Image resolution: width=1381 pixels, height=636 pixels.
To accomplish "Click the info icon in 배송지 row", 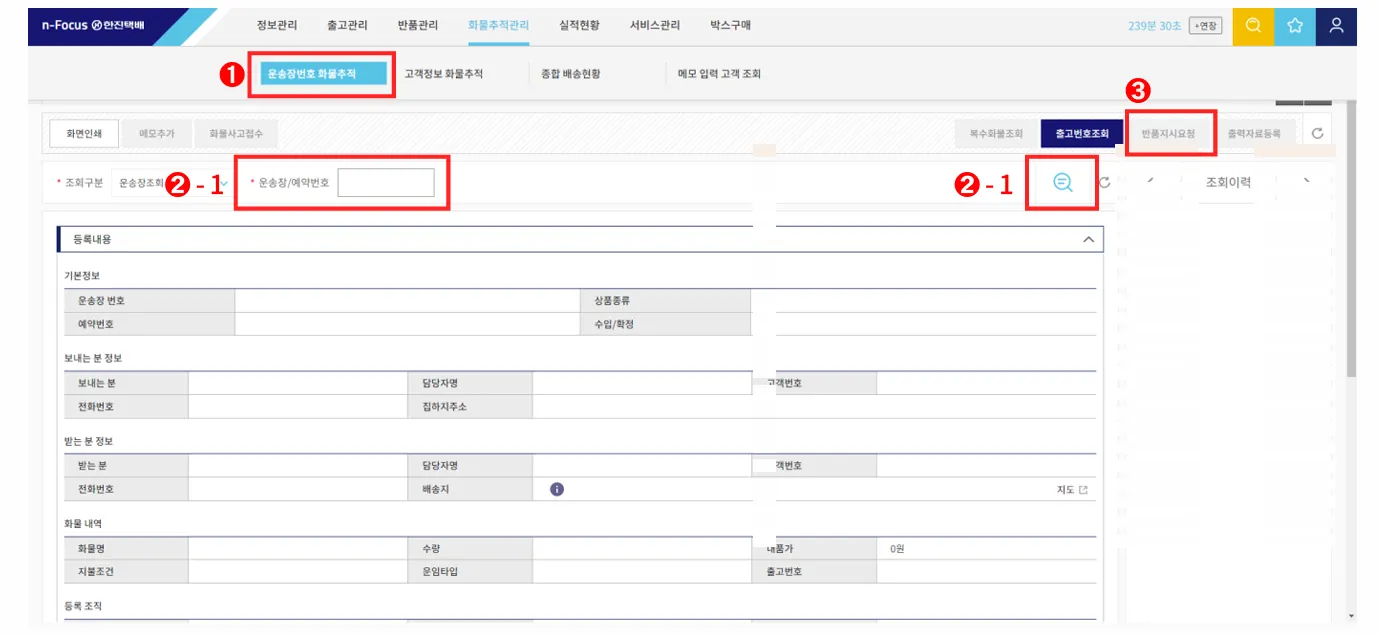I will 557,489.
